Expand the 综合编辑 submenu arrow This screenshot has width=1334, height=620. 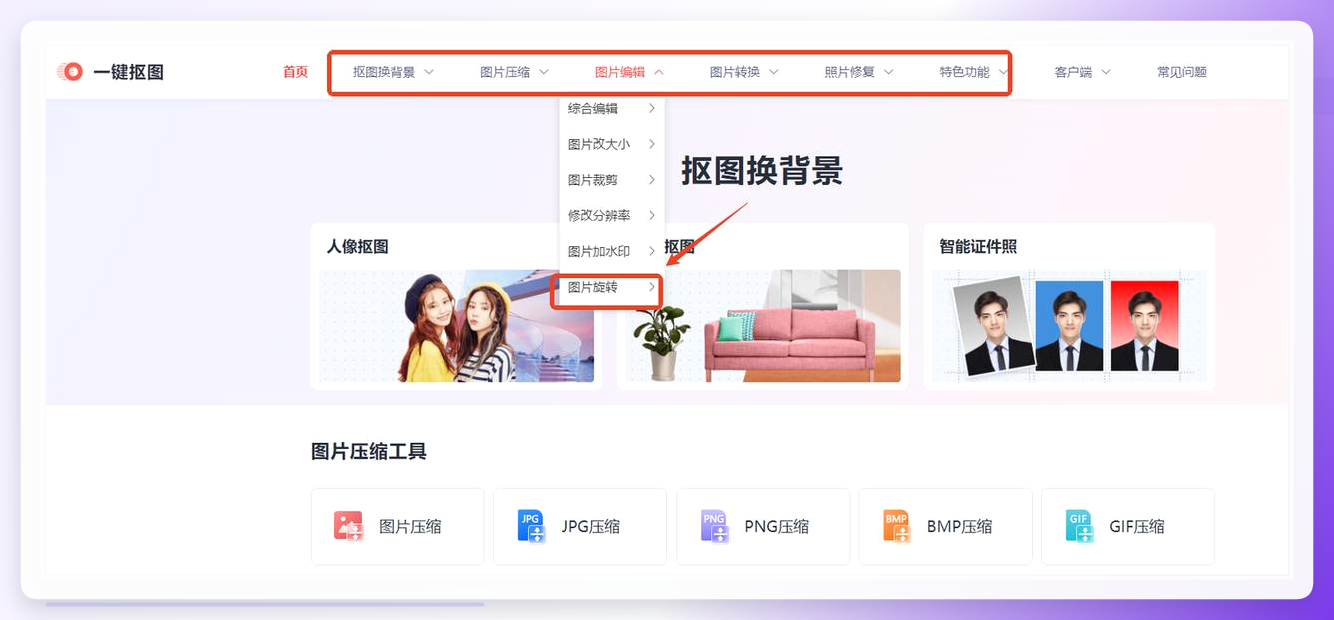tap(652, 108)
